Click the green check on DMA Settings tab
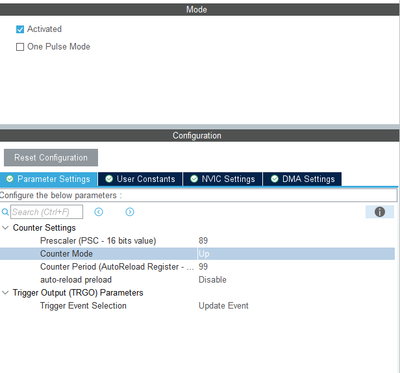This screenshot has width=400, height=373. (x=275, y=179)
